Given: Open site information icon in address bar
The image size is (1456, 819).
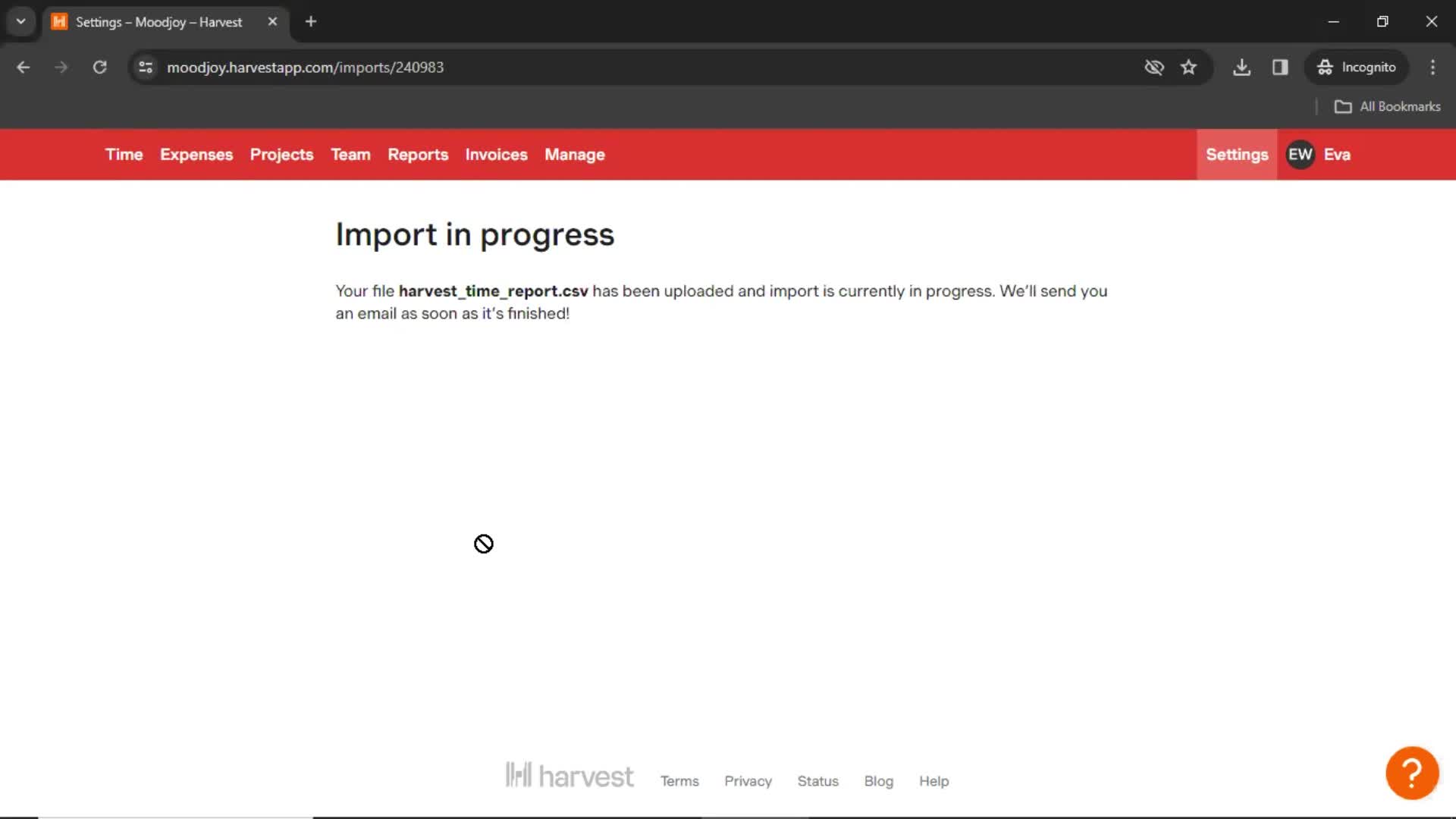Looking at the screenshot, I should (x=146, y=67).
